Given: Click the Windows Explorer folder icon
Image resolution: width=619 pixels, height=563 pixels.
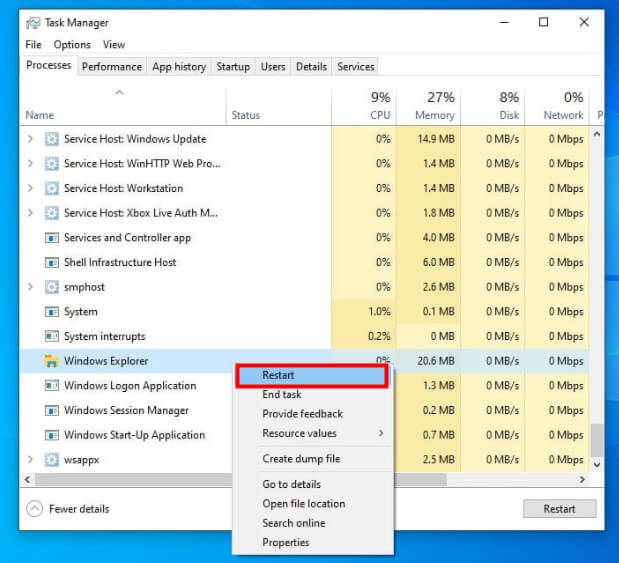Looking at the screenshot, I should 52,361.
